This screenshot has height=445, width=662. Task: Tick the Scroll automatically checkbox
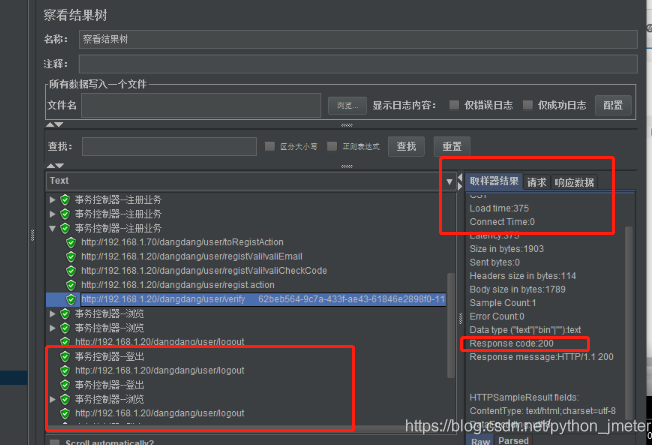54,442
